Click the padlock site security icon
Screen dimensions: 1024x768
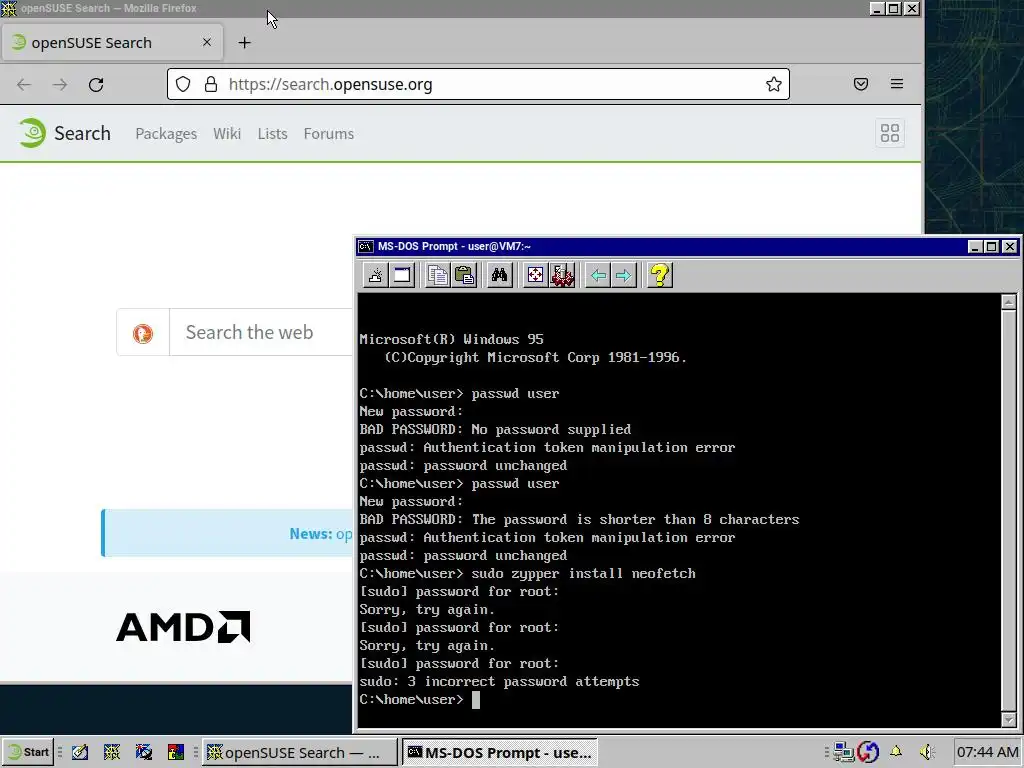(x=210, y=84)
